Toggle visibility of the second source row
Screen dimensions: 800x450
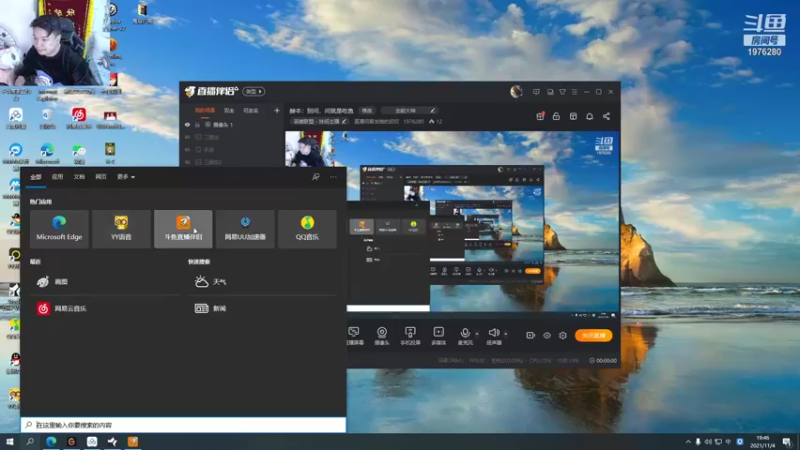(187, 137)
